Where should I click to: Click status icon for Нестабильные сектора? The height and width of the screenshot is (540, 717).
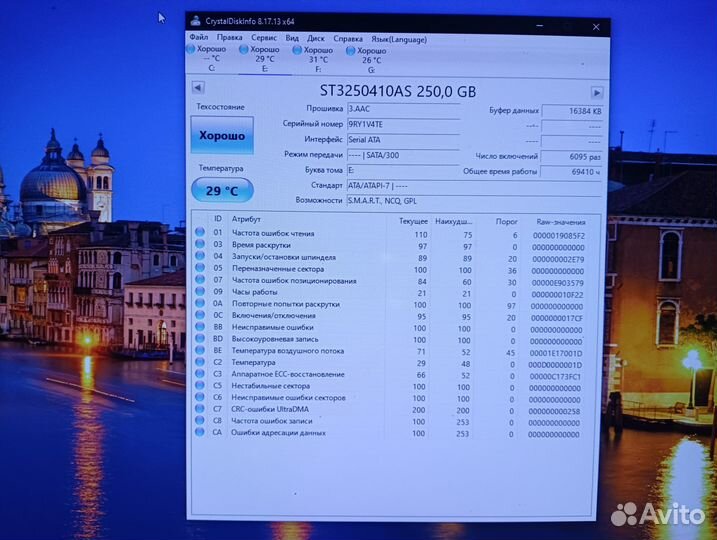[x=200, y=385]
